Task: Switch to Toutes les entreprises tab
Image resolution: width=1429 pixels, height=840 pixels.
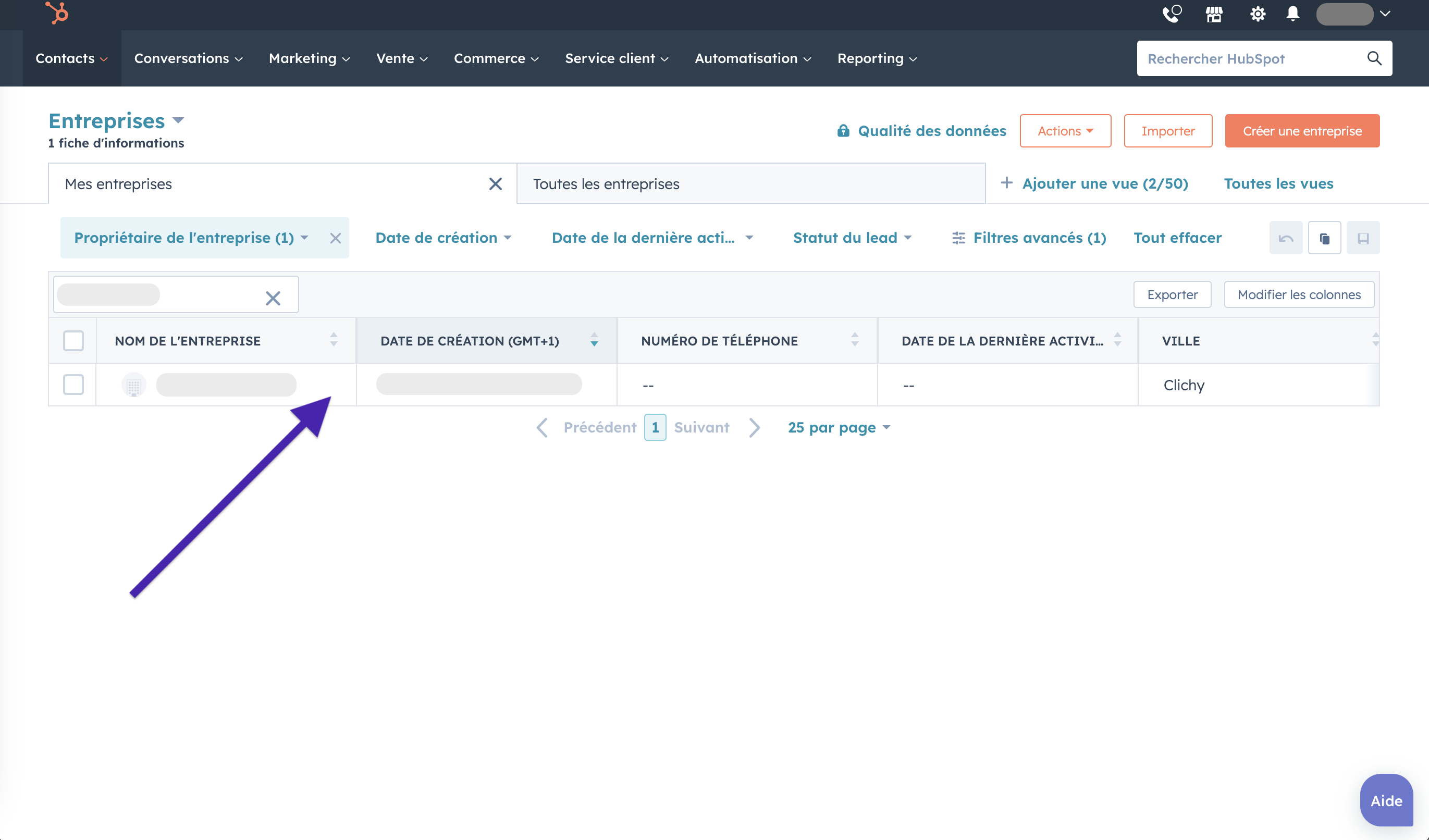Action: tap(606, 184)
